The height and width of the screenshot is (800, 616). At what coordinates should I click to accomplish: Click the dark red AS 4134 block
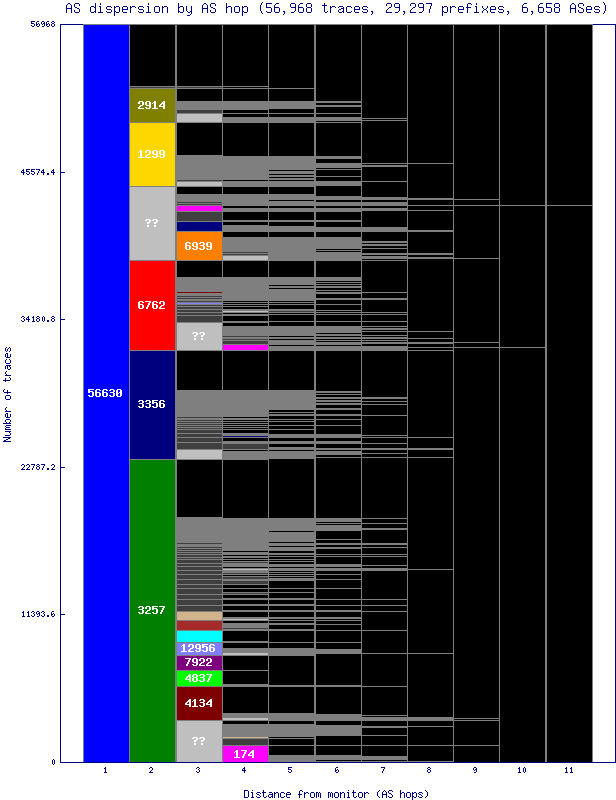point(199,703)
